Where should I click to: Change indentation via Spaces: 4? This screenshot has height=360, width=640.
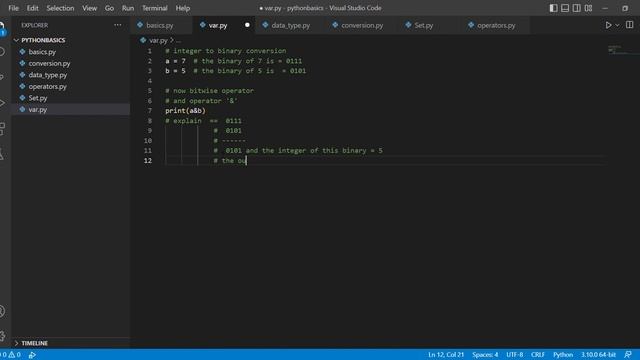485,355
